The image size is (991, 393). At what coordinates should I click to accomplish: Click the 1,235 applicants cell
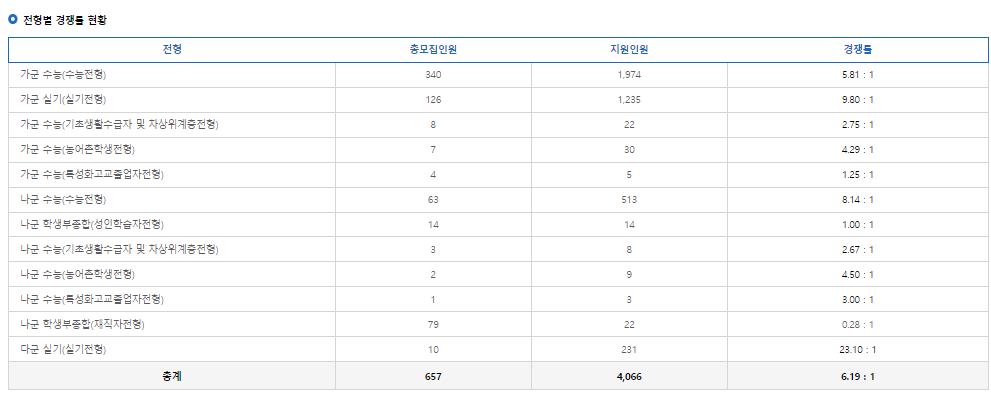629,100
